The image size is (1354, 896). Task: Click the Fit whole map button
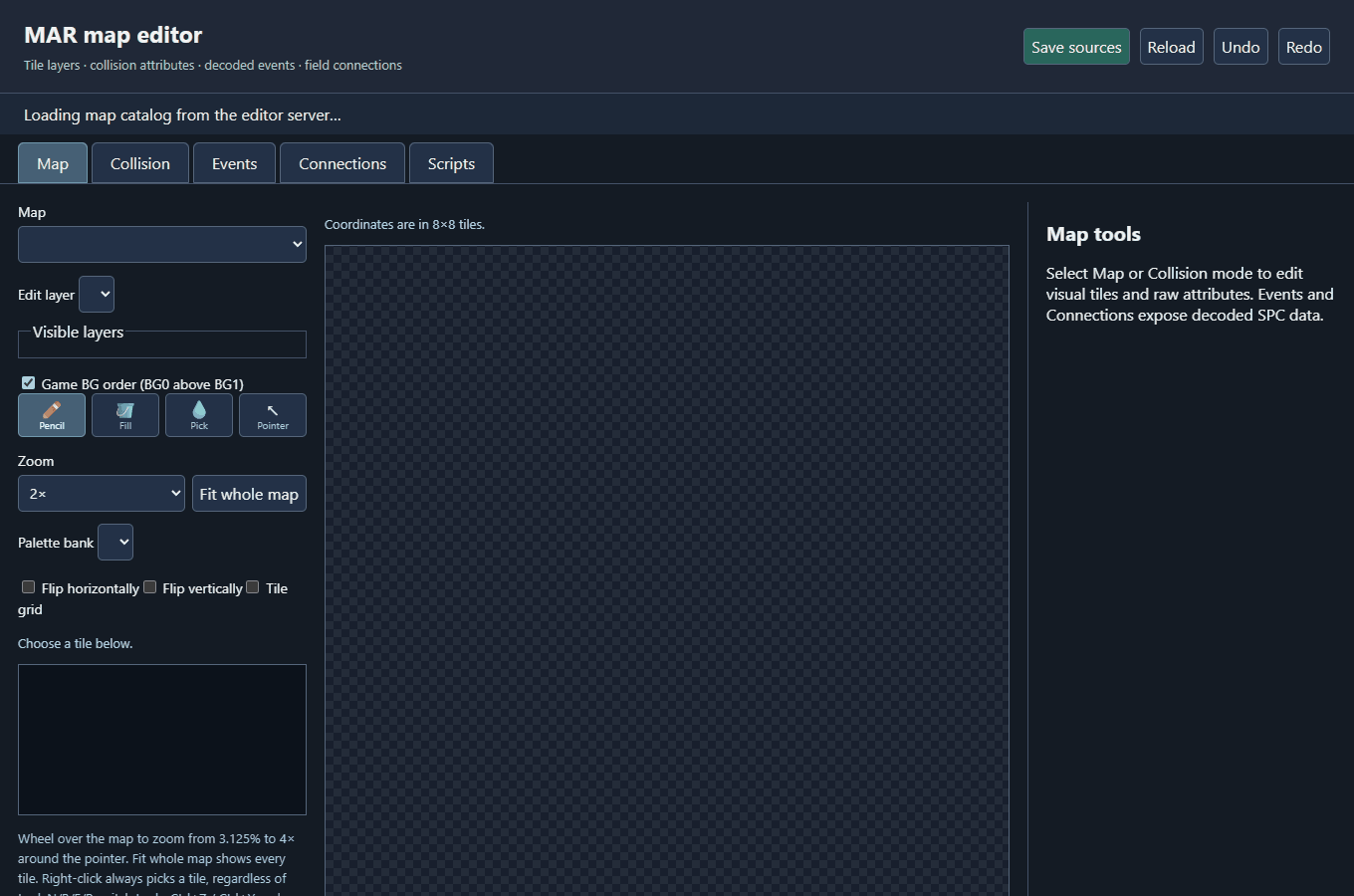tap(249, 494)
